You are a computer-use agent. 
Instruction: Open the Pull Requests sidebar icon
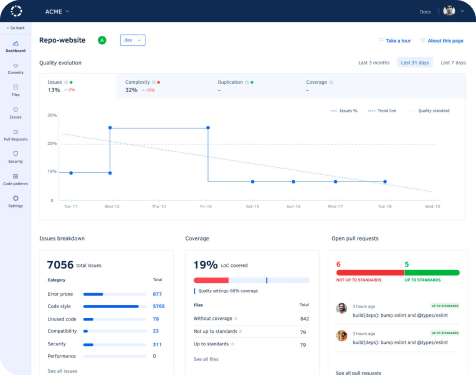16,132
